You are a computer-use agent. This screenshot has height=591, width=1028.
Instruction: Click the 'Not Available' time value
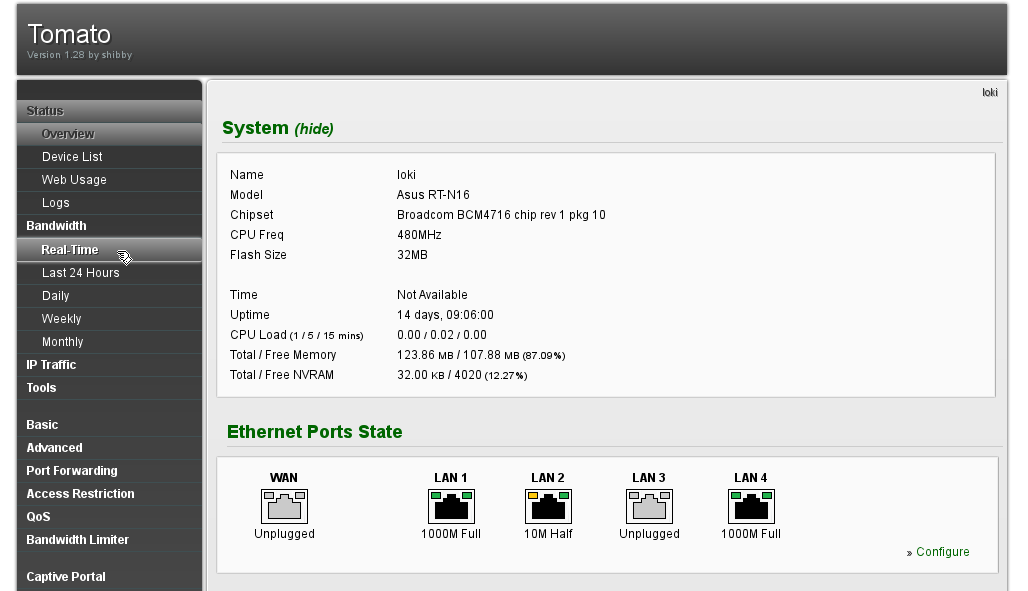432,295
